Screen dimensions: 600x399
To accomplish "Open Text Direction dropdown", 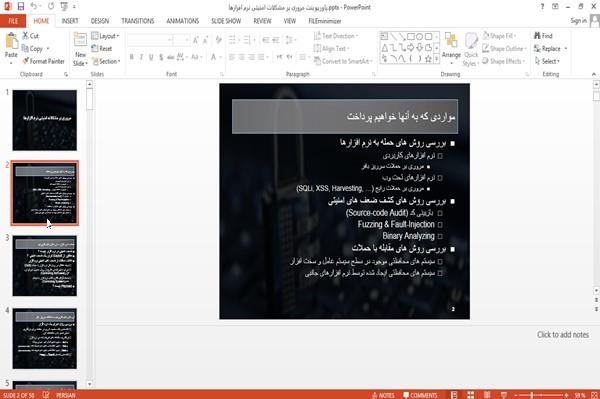I will pos(336,36).
